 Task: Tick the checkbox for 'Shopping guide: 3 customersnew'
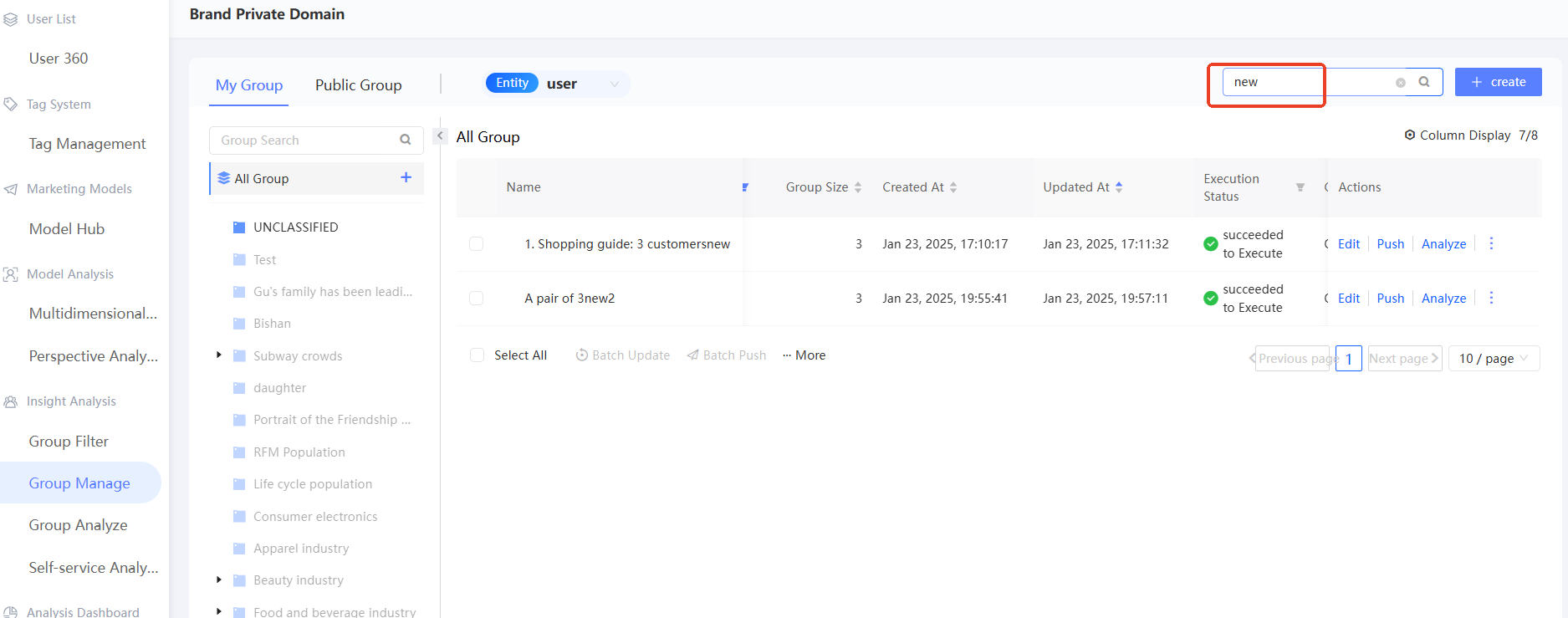[x=477, y=243]
